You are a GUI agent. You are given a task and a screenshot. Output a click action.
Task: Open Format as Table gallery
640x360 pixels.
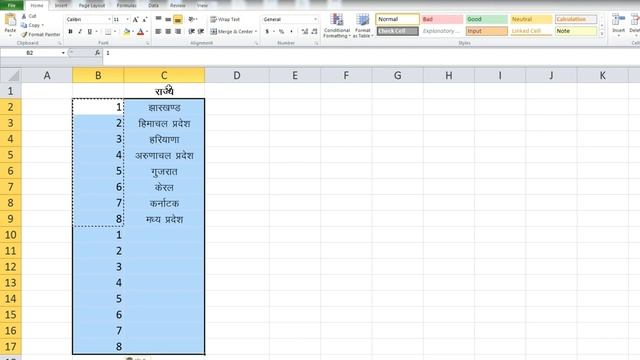[362, 26]
